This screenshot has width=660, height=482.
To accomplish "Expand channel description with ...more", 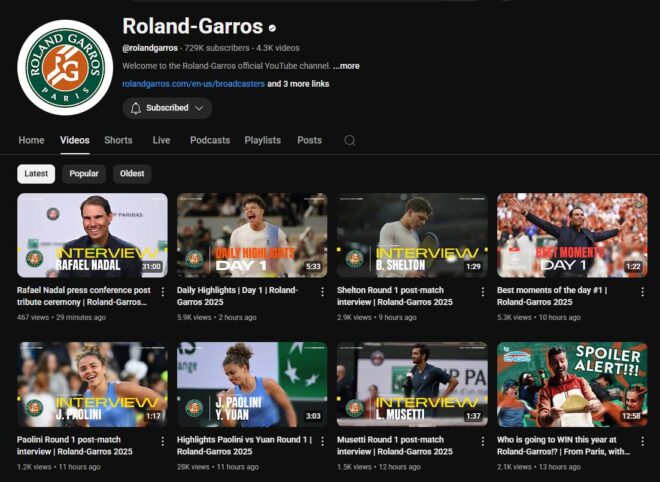I will tap(346, 66).
